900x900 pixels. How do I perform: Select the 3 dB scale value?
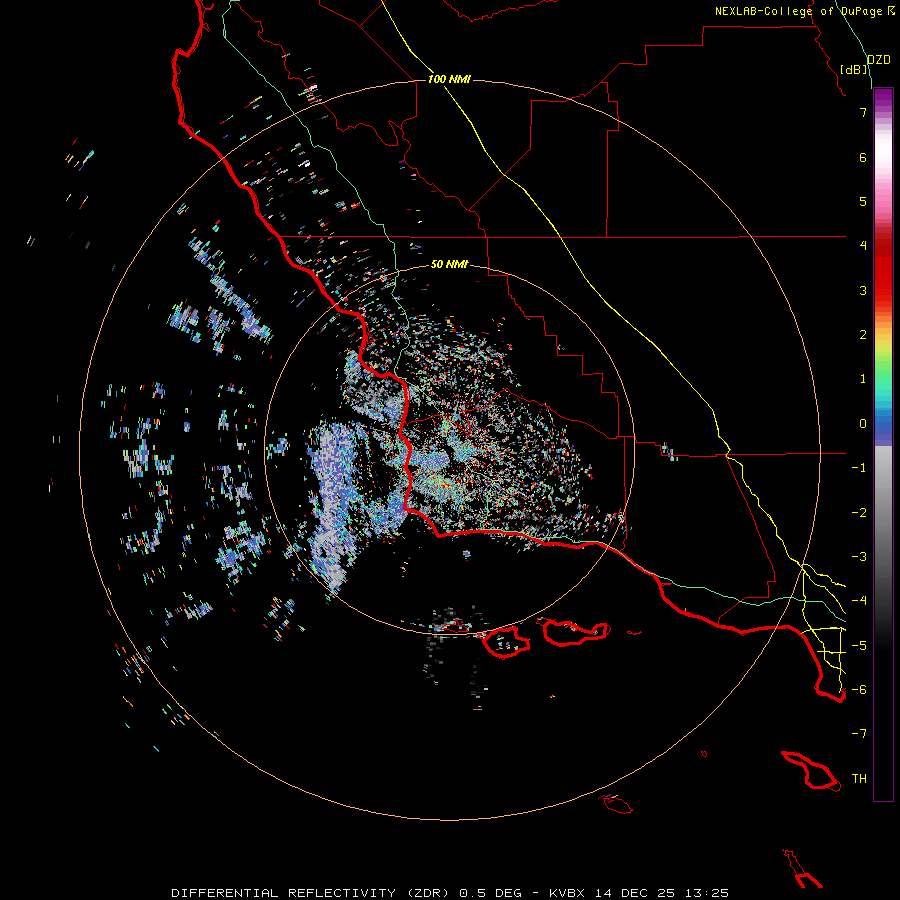(x=863, y=290)
